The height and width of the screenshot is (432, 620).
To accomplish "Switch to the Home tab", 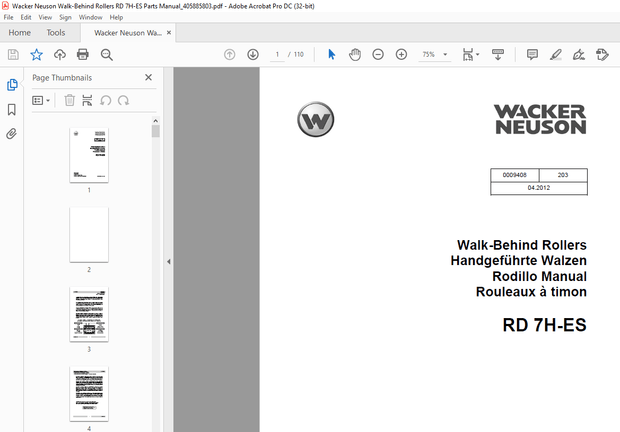I will (20, 33).
